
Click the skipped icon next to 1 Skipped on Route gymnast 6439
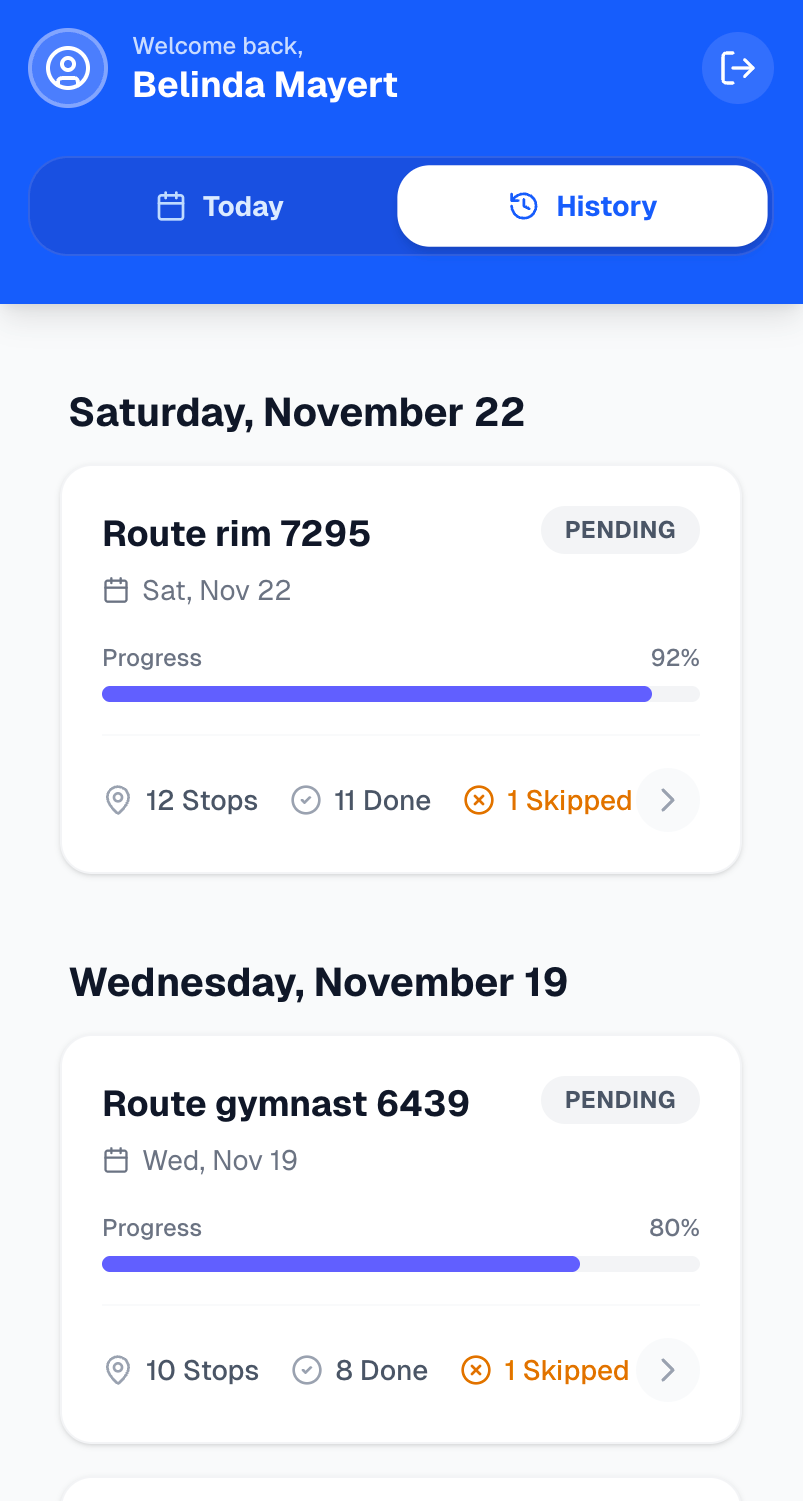click(477, 1370)
